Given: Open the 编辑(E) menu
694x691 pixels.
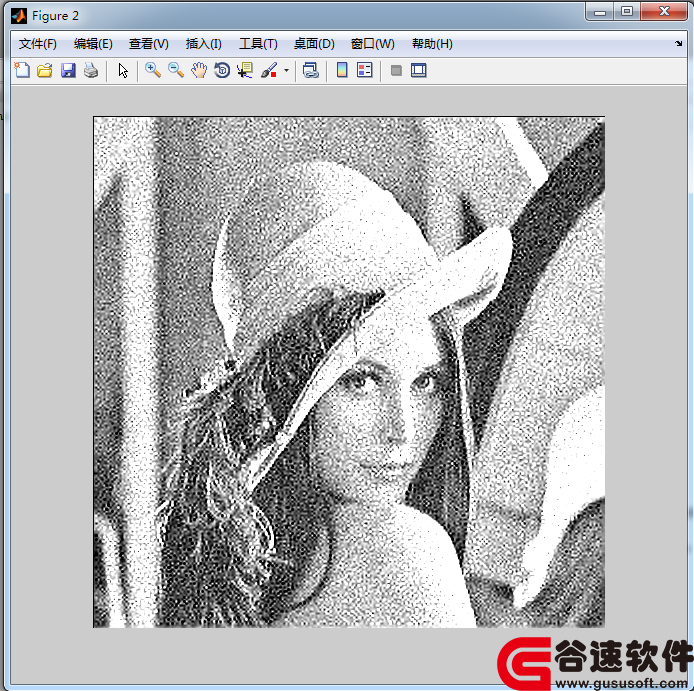Looking at the screenshot, I should [x=93, y=44].
